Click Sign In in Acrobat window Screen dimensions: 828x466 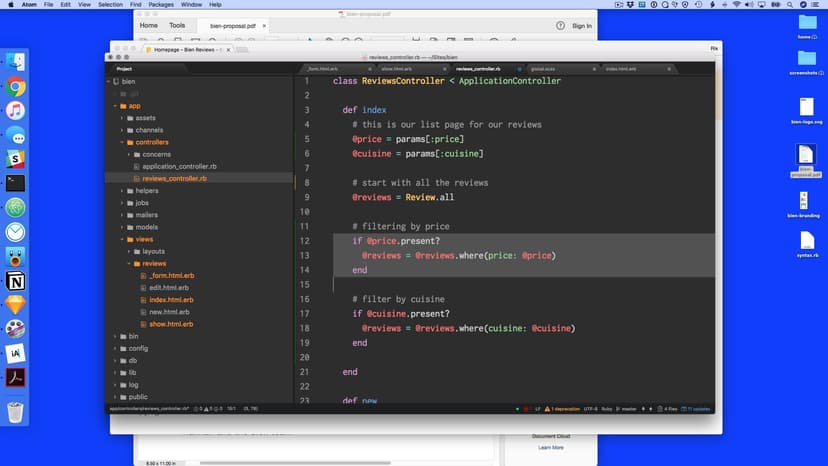582,25
